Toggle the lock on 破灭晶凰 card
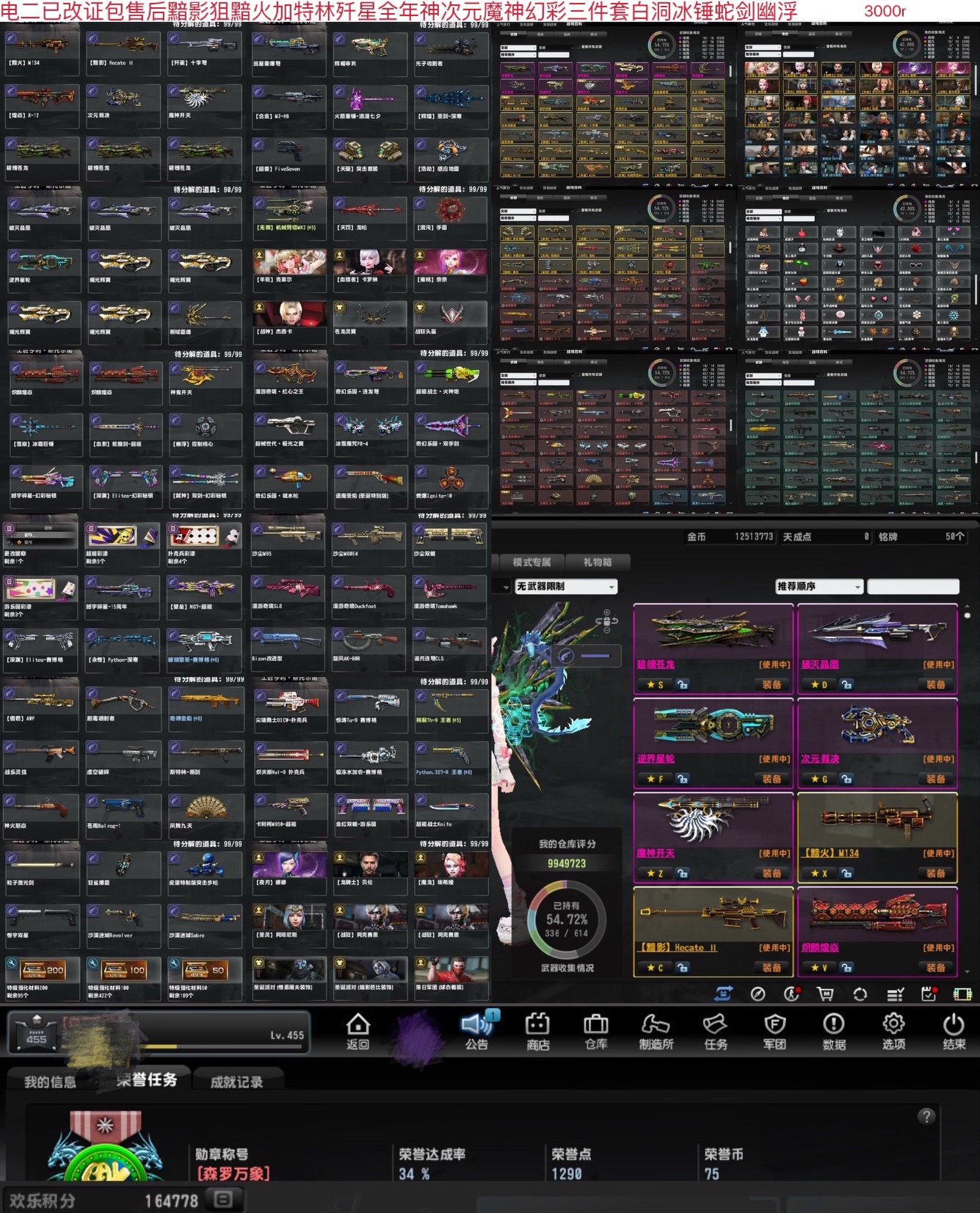Viewport: 980px width, 1213px height. tap(846, 684)
